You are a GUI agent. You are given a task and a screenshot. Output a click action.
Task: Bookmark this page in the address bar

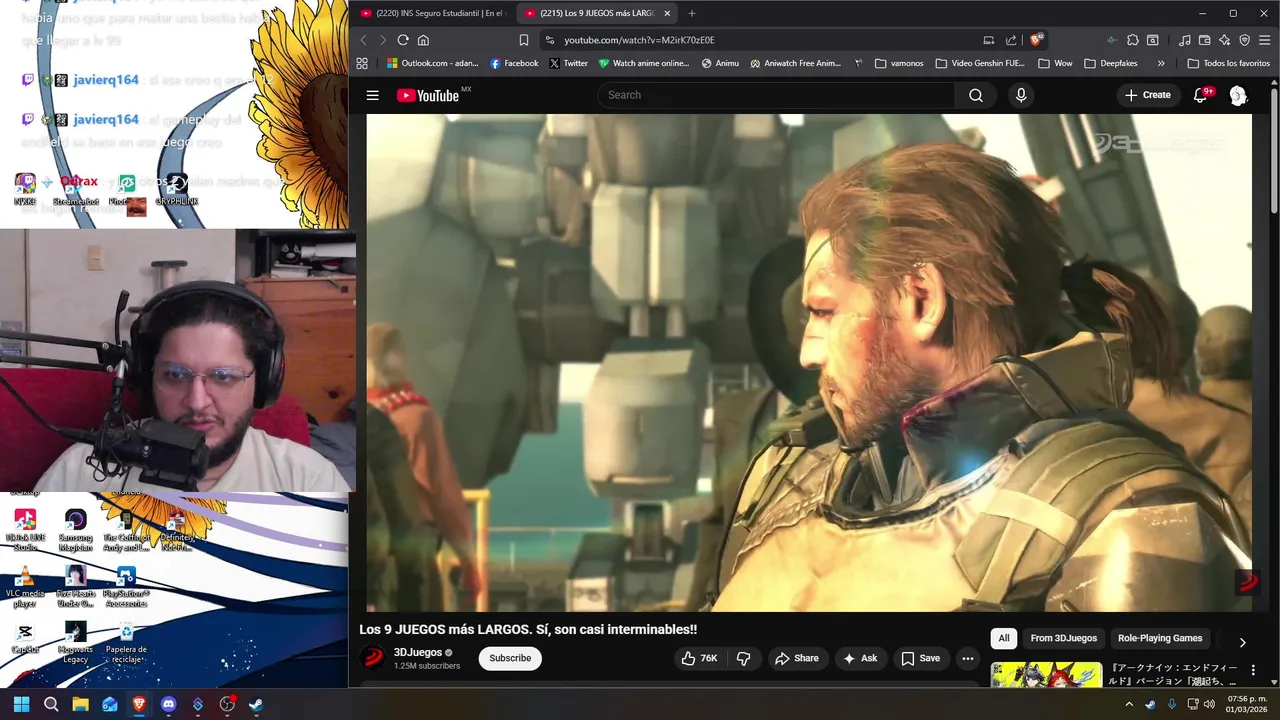click(x=523, y=40)
